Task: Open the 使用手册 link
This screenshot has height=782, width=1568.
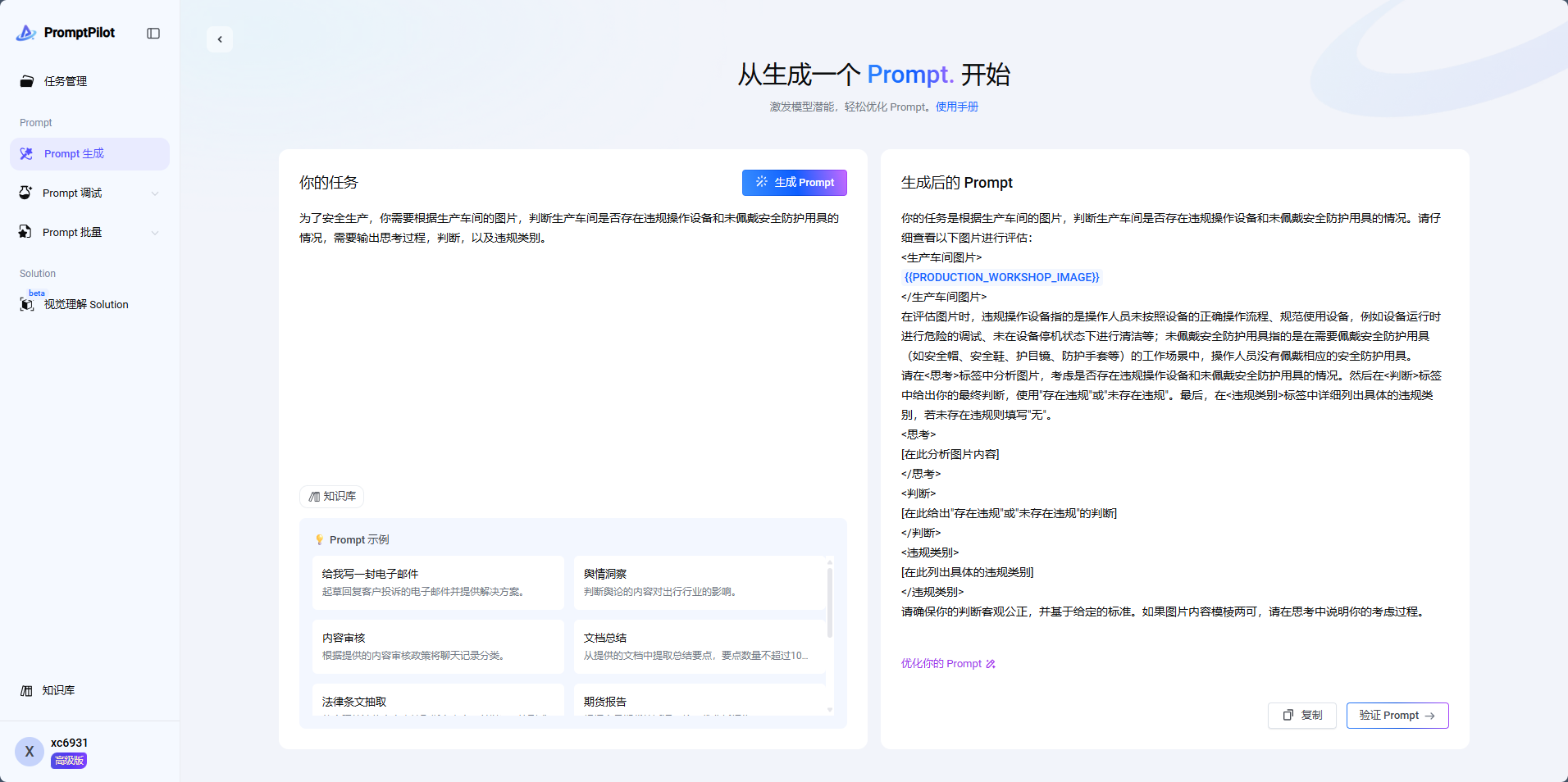Action: tap(957, 107)
